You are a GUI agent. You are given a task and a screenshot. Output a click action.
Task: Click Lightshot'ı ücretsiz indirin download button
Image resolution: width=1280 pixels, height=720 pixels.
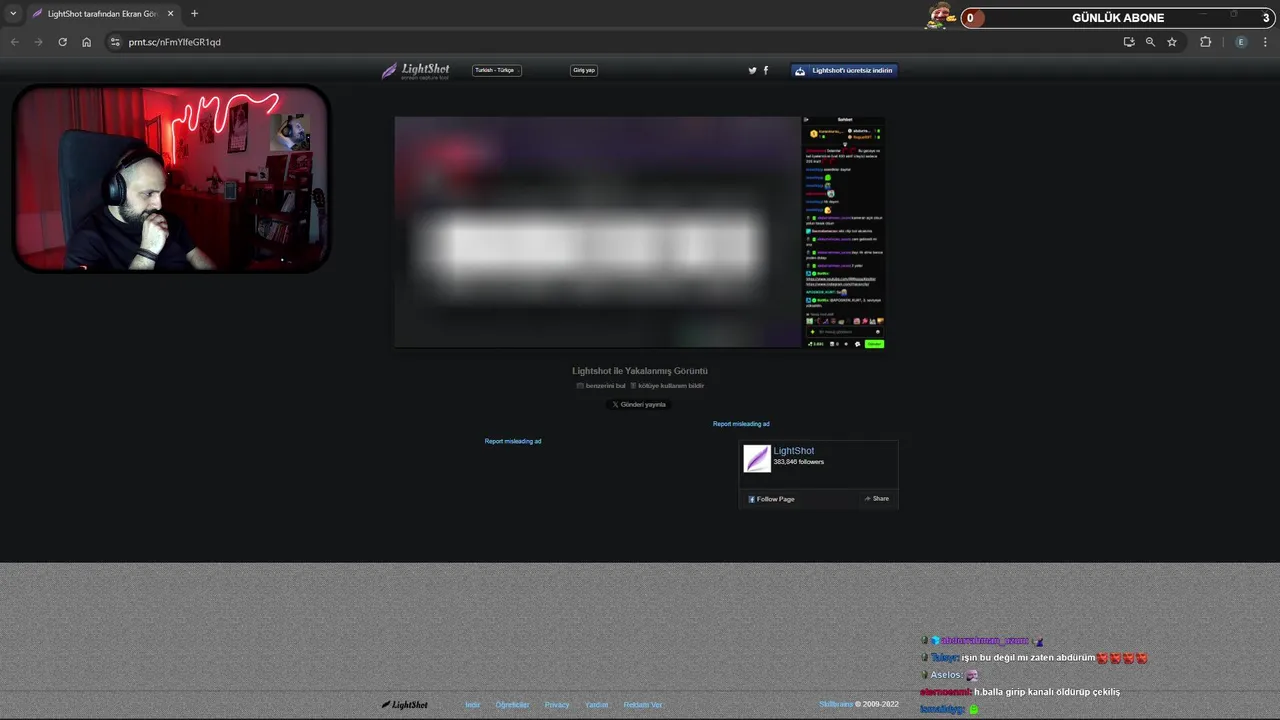coord(844,70)
